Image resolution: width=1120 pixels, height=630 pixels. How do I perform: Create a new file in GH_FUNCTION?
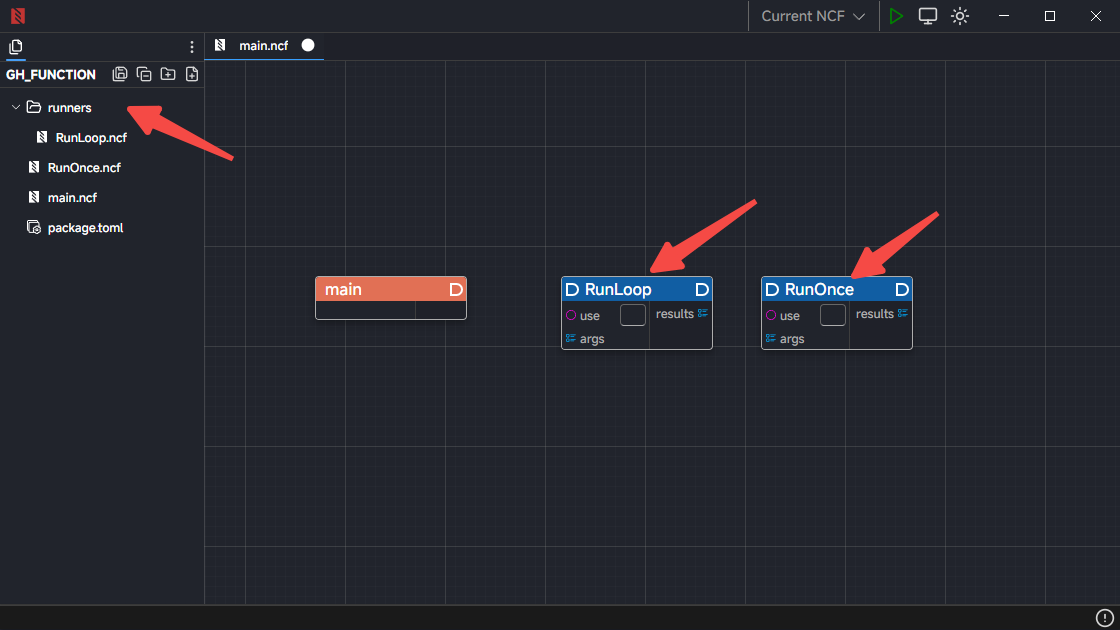tap(192, 74)
